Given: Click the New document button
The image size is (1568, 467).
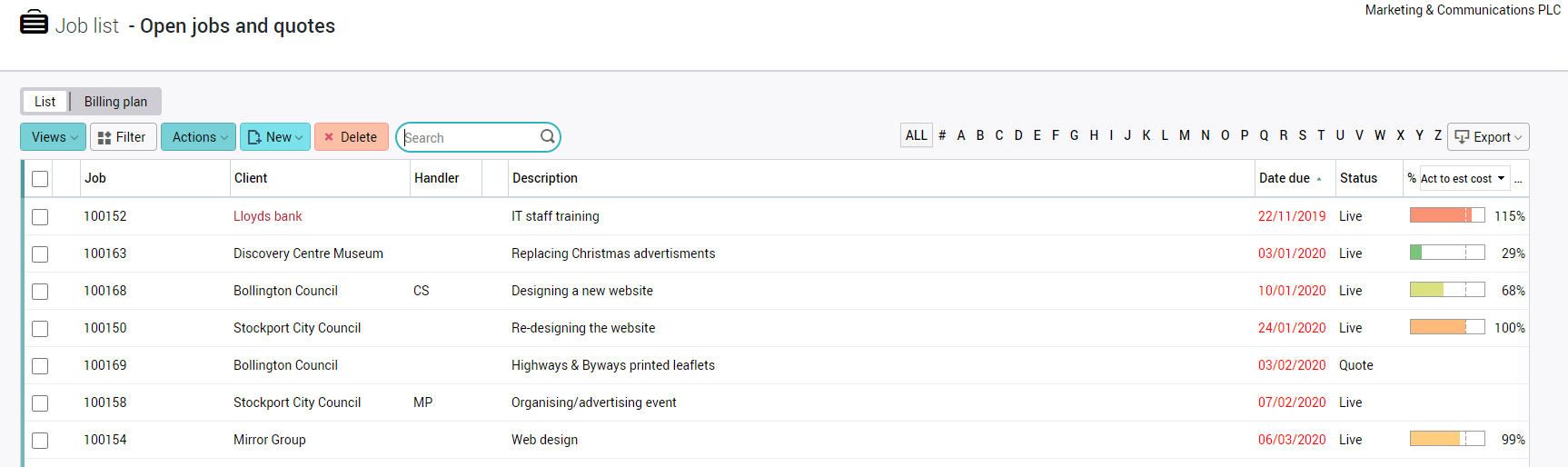Looking at the screenshot, I should (x=274, y=137).
